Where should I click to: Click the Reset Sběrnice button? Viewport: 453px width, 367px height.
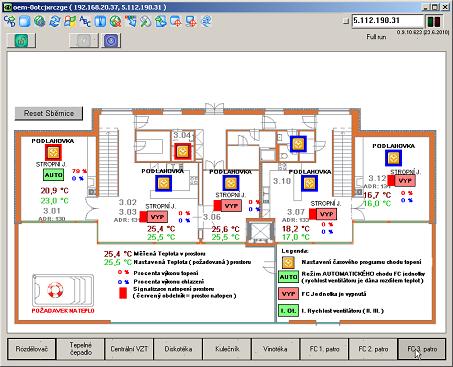click(49, 113)
